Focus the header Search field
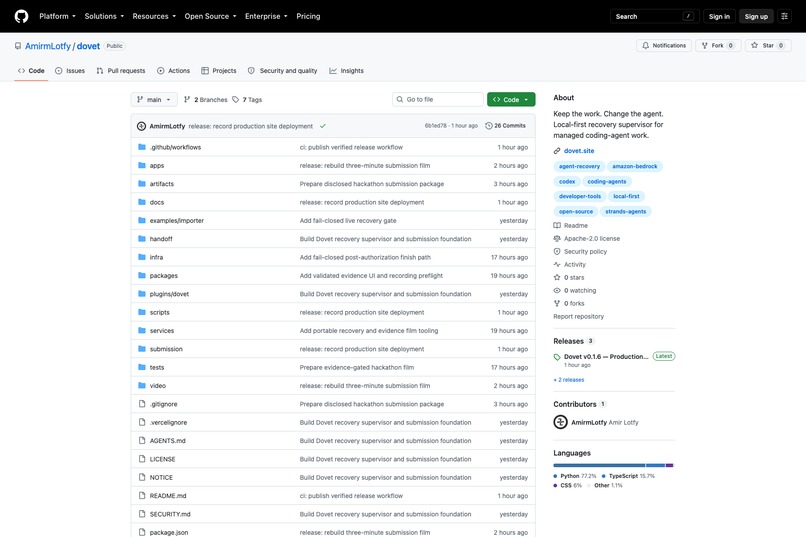Screen dimensions: 806x537 coord(654,16)
